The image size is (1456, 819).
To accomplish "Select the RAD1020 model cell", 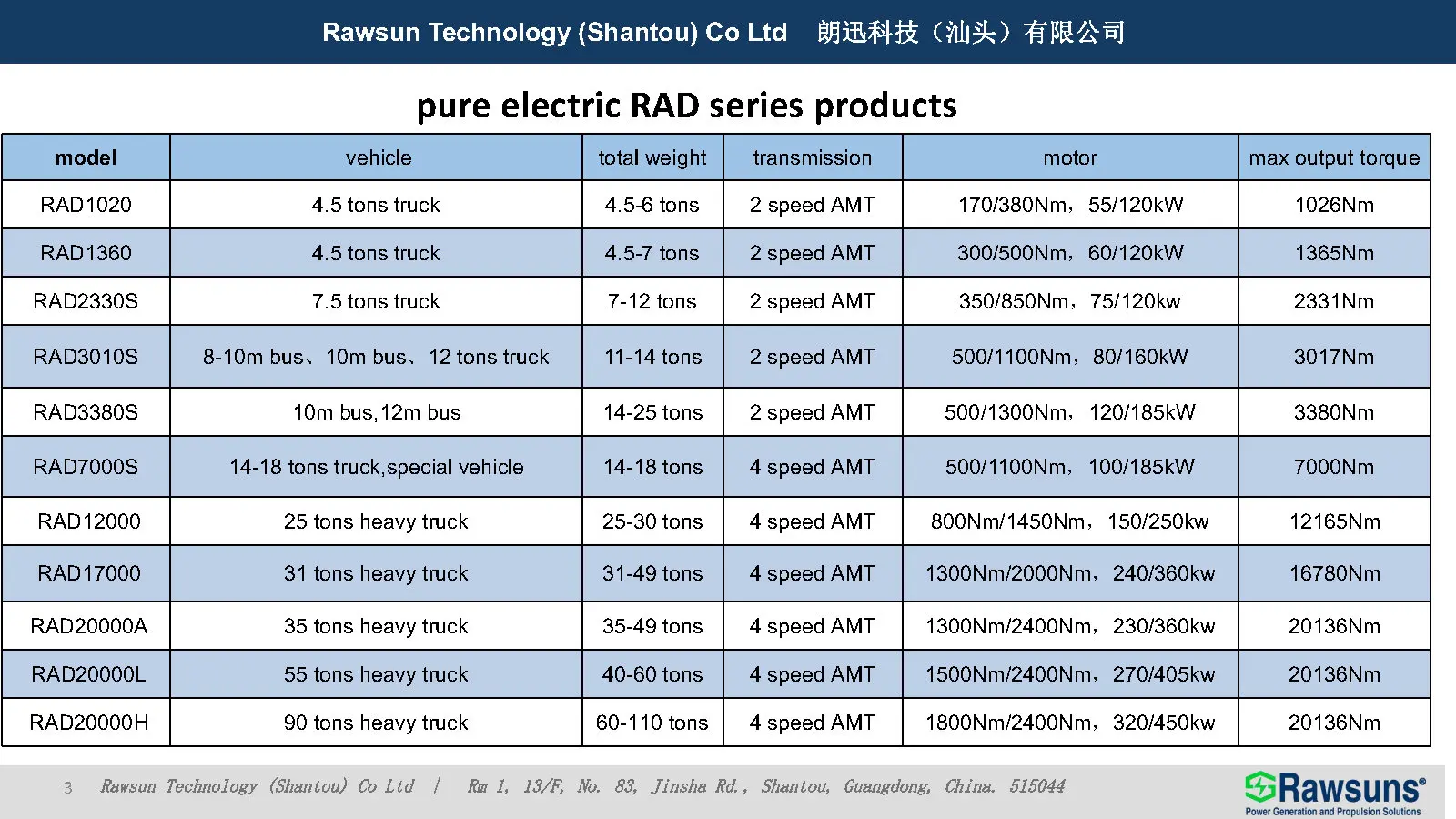I will coord(86,204).
